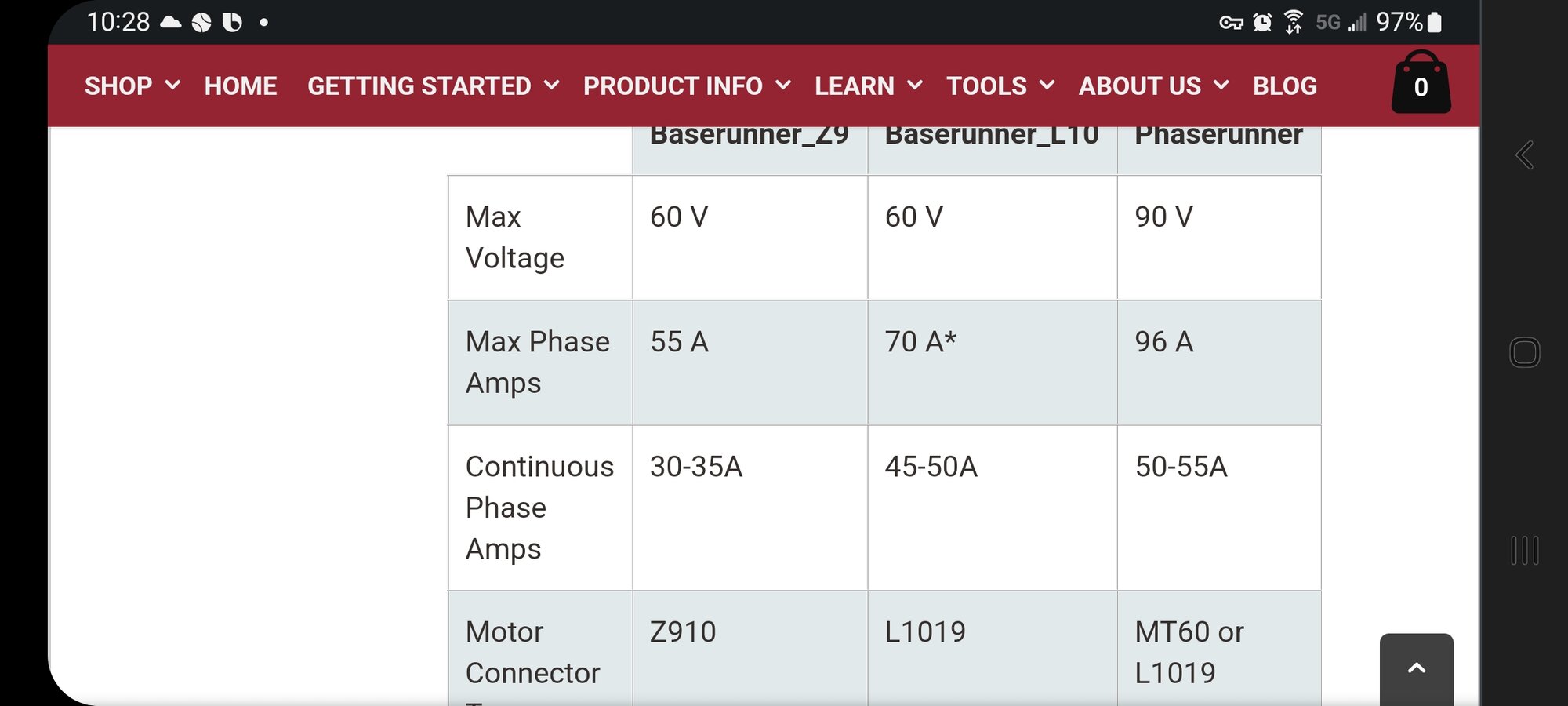Open the shopping cart bag icon
This screenshot has height=706, width=1568.
pos(1421,83)
